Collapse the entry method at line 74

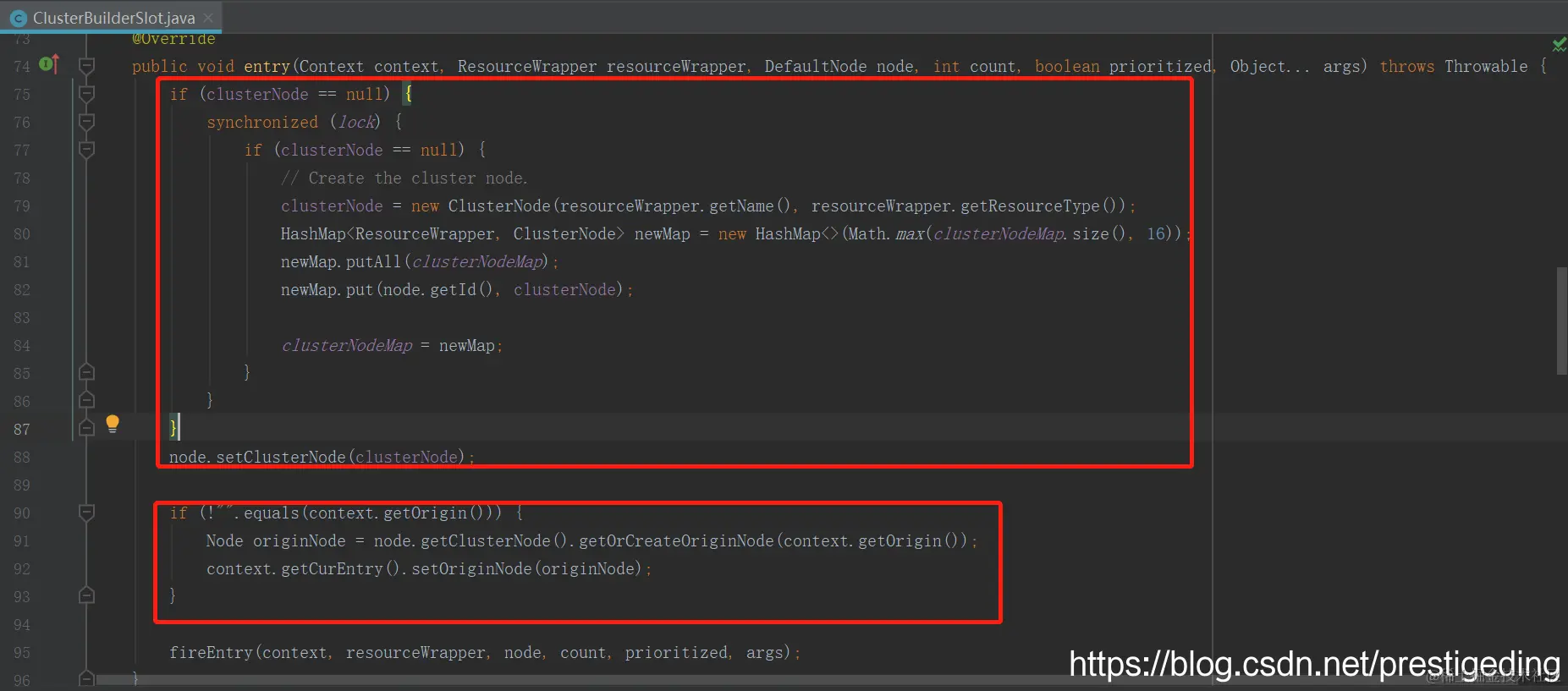tap(86, 66)
